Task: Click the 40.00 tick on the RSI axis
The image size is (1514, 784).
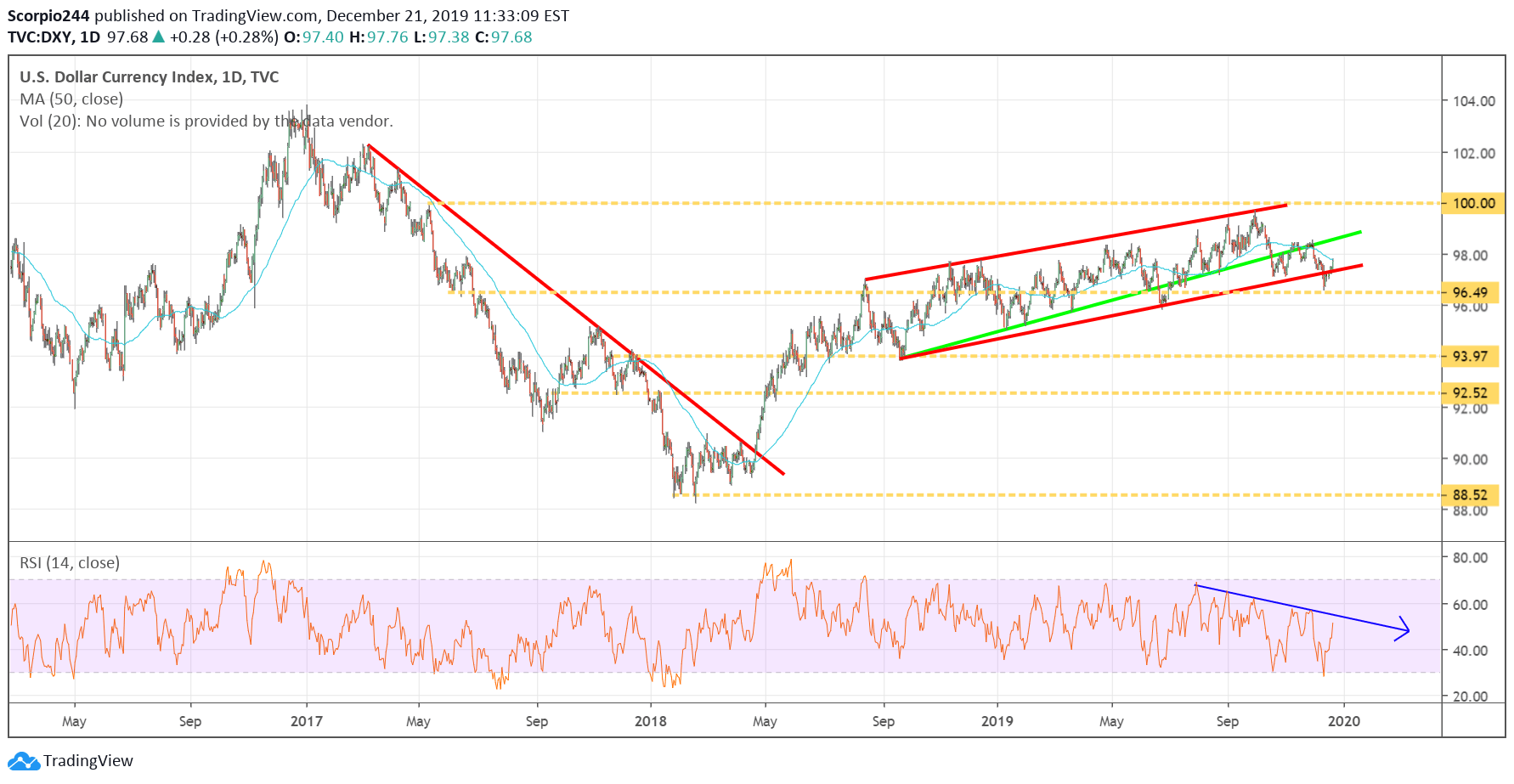Action: click(x=1470, y=651)
